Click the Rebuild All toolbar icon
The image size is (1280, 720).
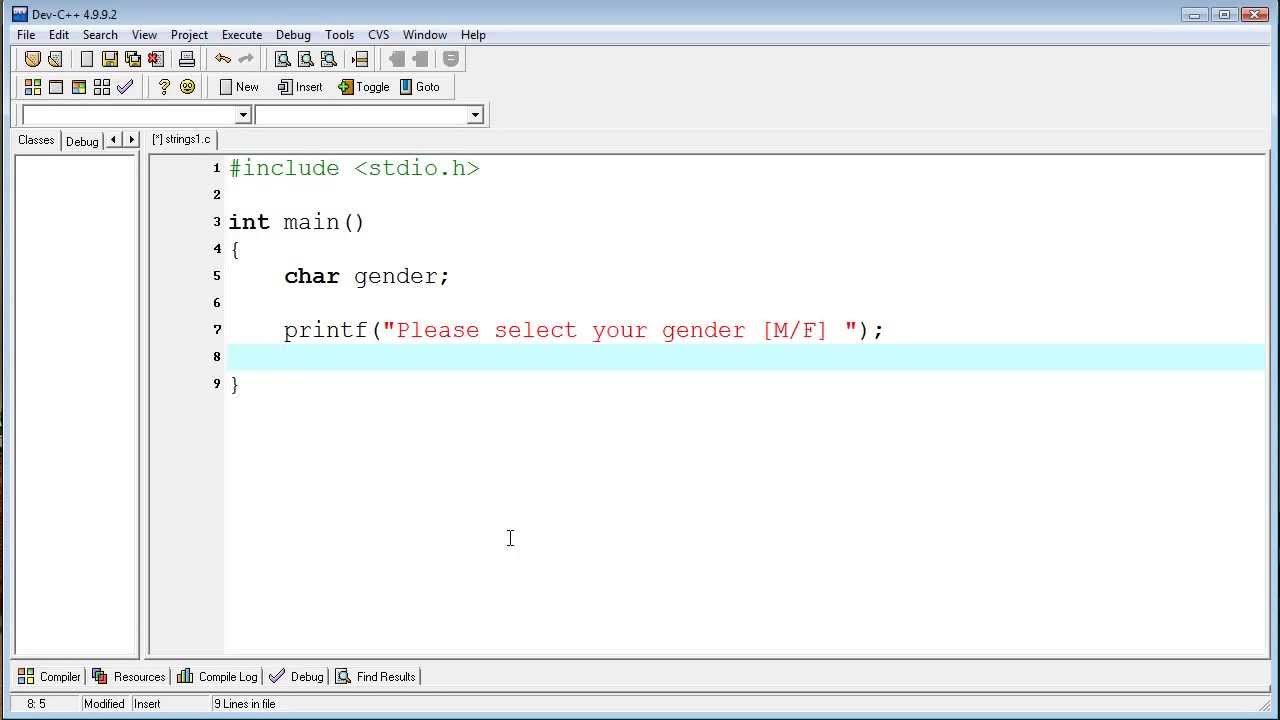click(102, 87)
